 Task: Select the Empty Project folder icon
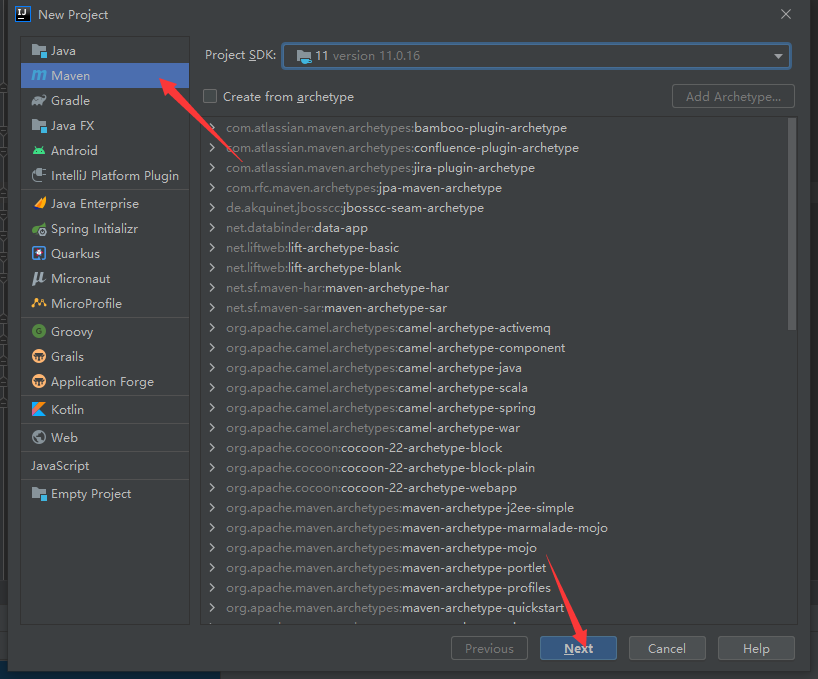click(x=39, y=493)
